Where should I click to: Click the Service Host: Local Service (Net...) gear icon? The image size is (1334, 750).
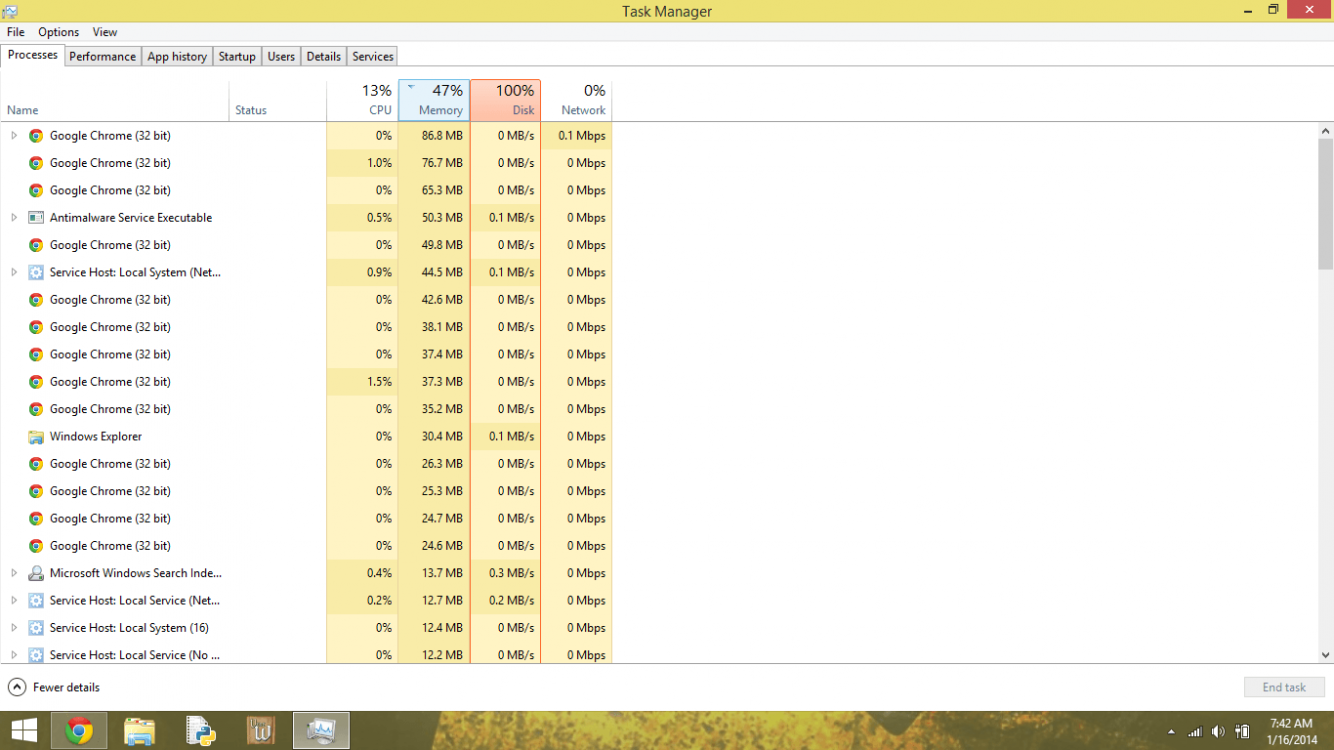36,601
